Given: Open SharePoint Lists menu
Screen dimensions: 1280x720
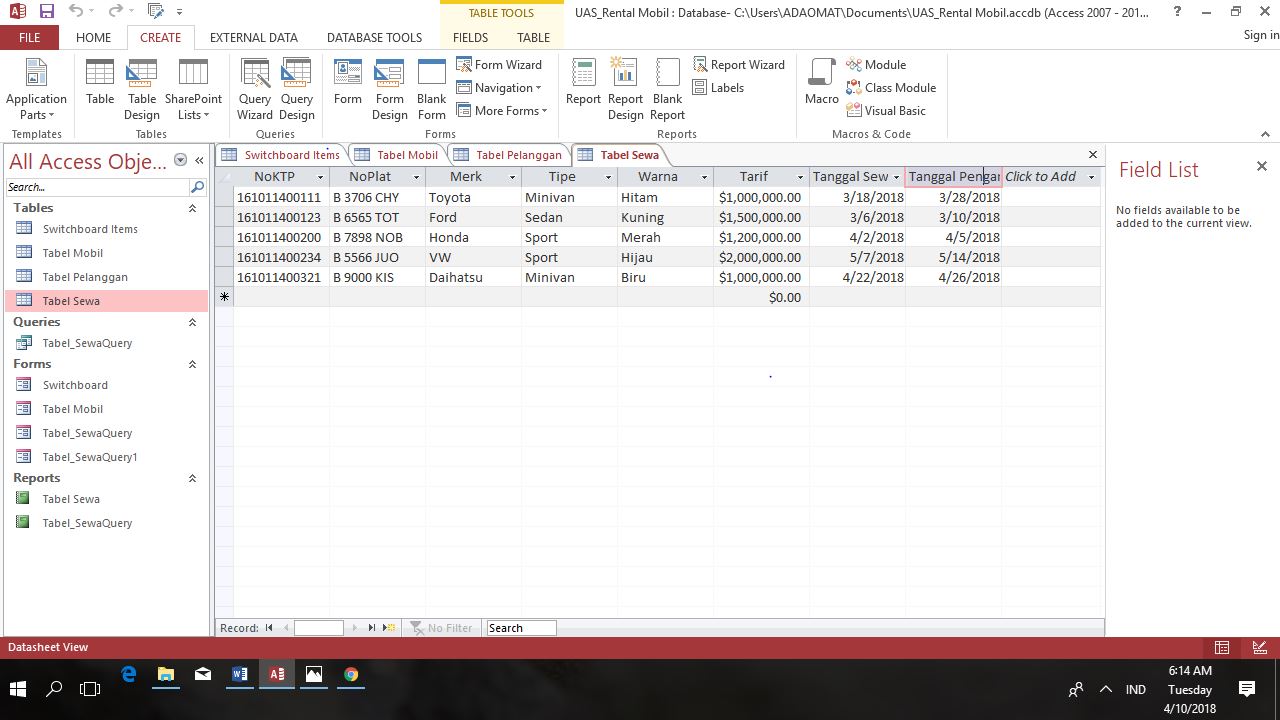Looking at the screenshot, I should click(x=193, y=89).
